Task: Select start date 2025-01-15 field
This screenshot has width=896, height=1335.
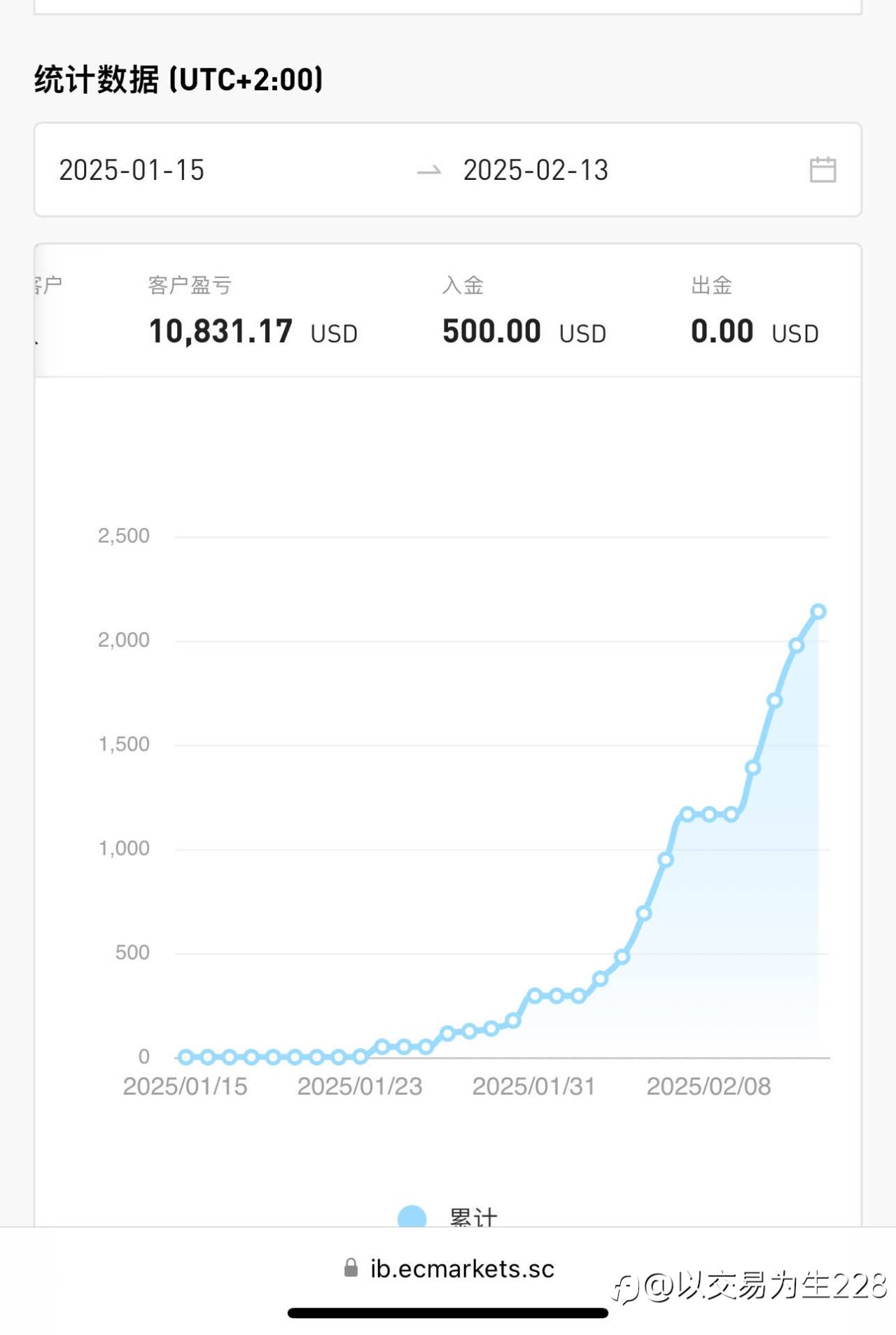Action: point(132,170)
